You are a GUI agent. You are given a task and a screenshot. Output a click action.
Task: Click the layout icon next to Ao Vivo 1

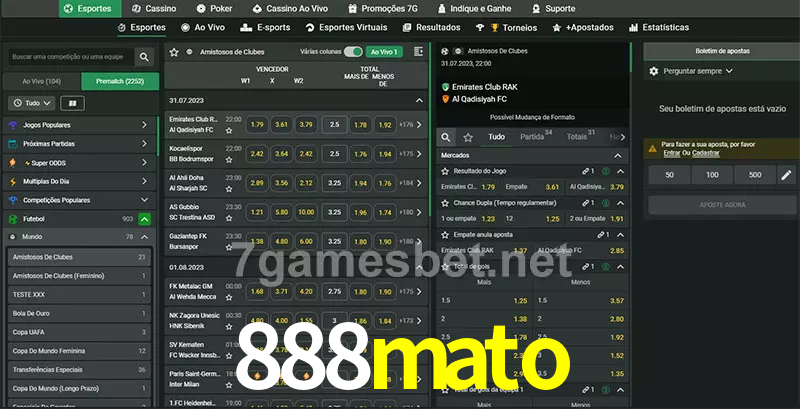tap(418, 52)
